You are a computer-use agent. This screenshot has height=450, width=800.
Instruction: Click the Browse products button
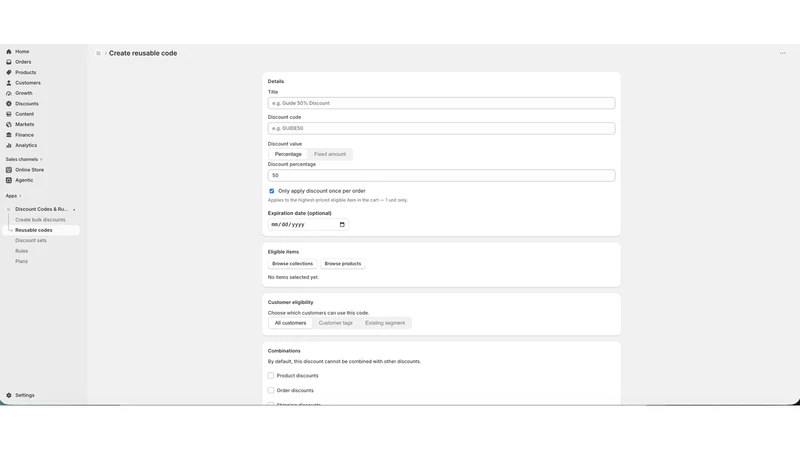coord(343,264)
